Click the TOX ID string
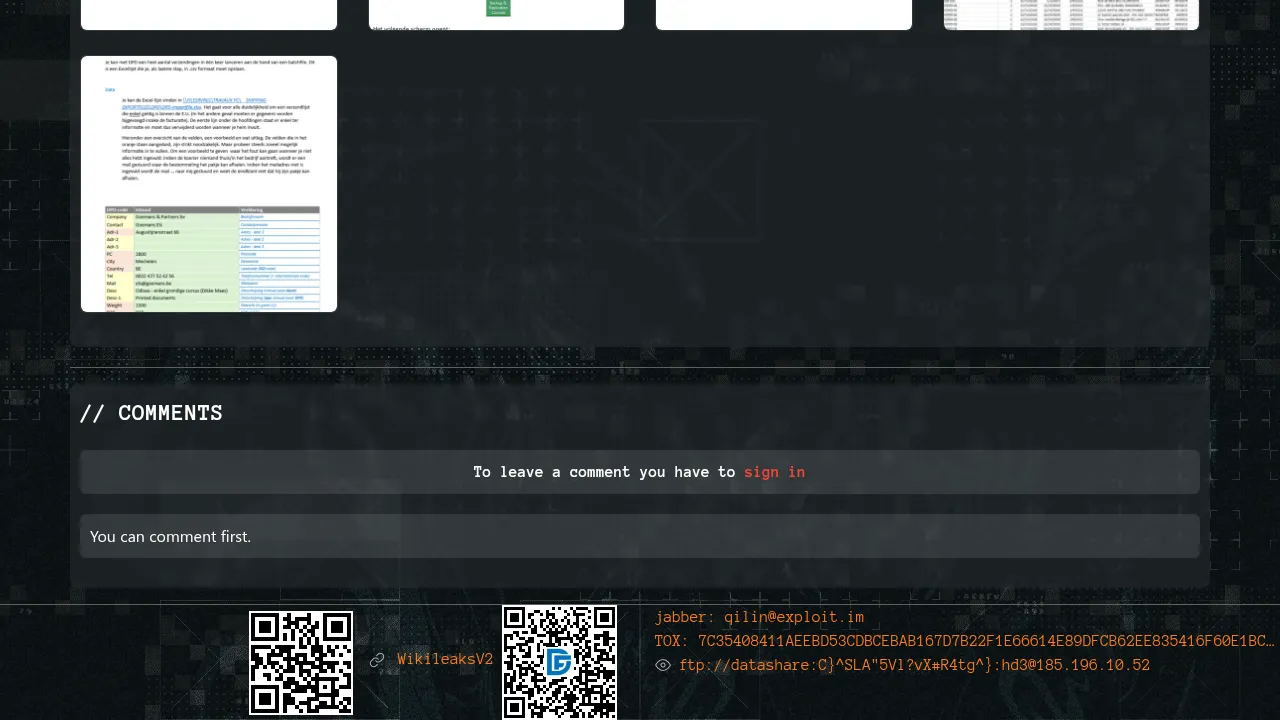This screenshot has width=1280, height=720. coord(985,641)
